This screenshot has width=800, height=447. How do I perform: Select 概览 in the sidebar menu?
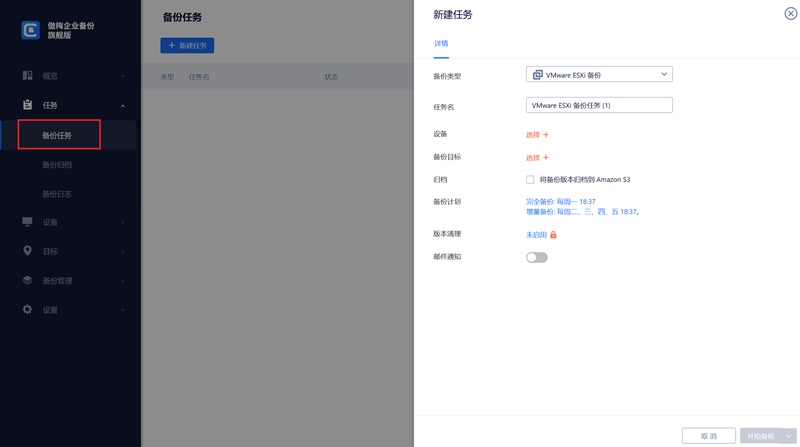50,76
